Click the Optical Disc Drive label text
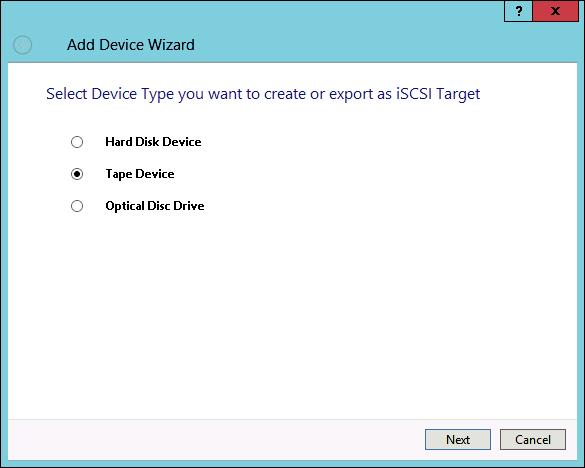Viewport: 585px width, 468px height. (155, 206)
